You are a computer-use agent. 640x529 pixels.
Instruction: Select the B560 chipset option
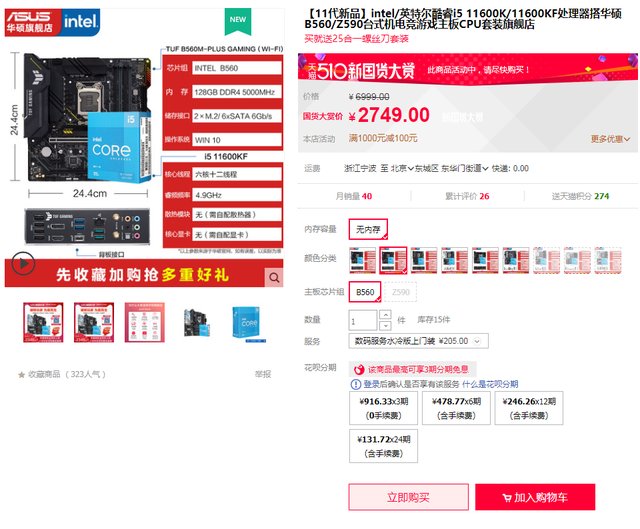[365, 292]
